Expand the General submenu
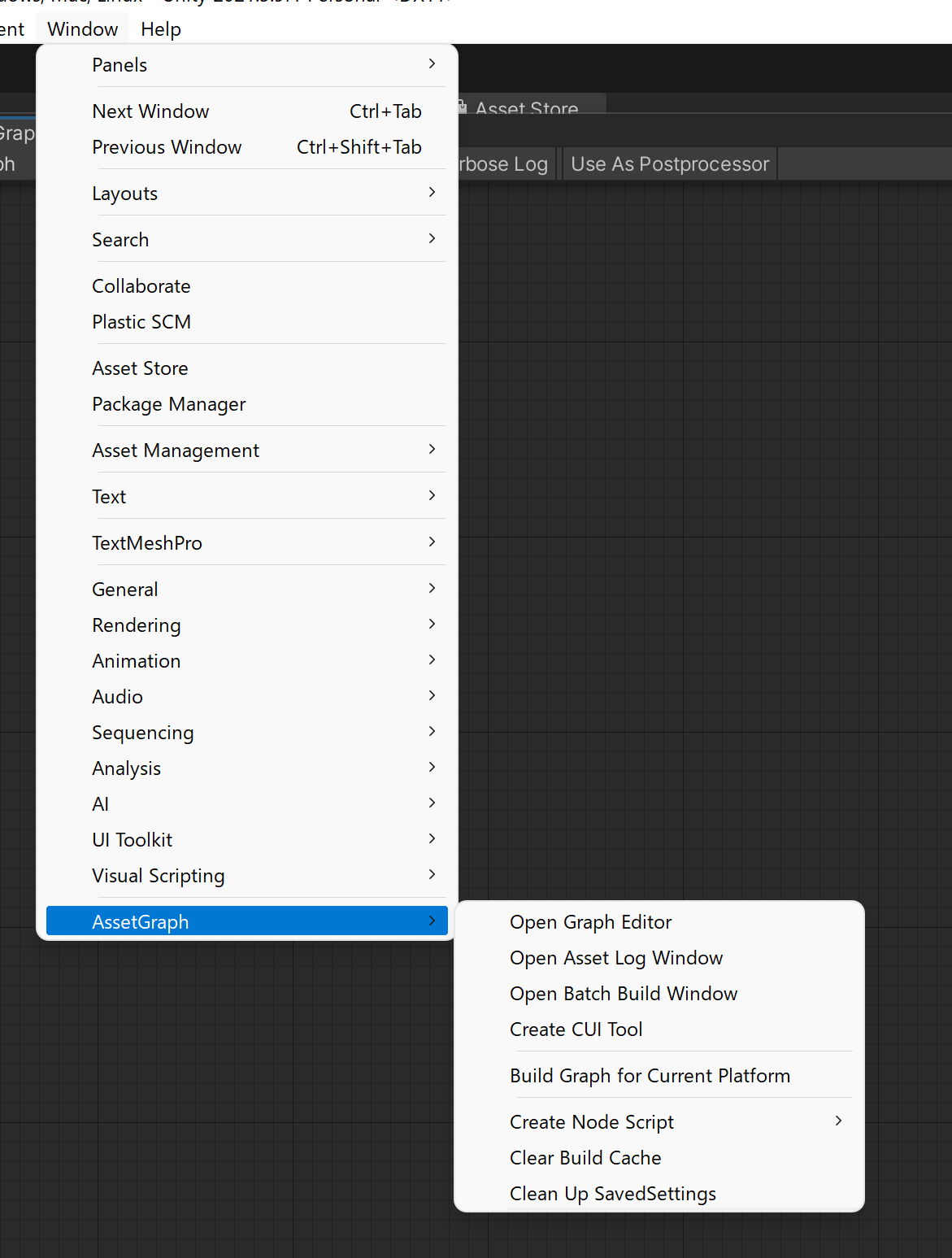 247,590
